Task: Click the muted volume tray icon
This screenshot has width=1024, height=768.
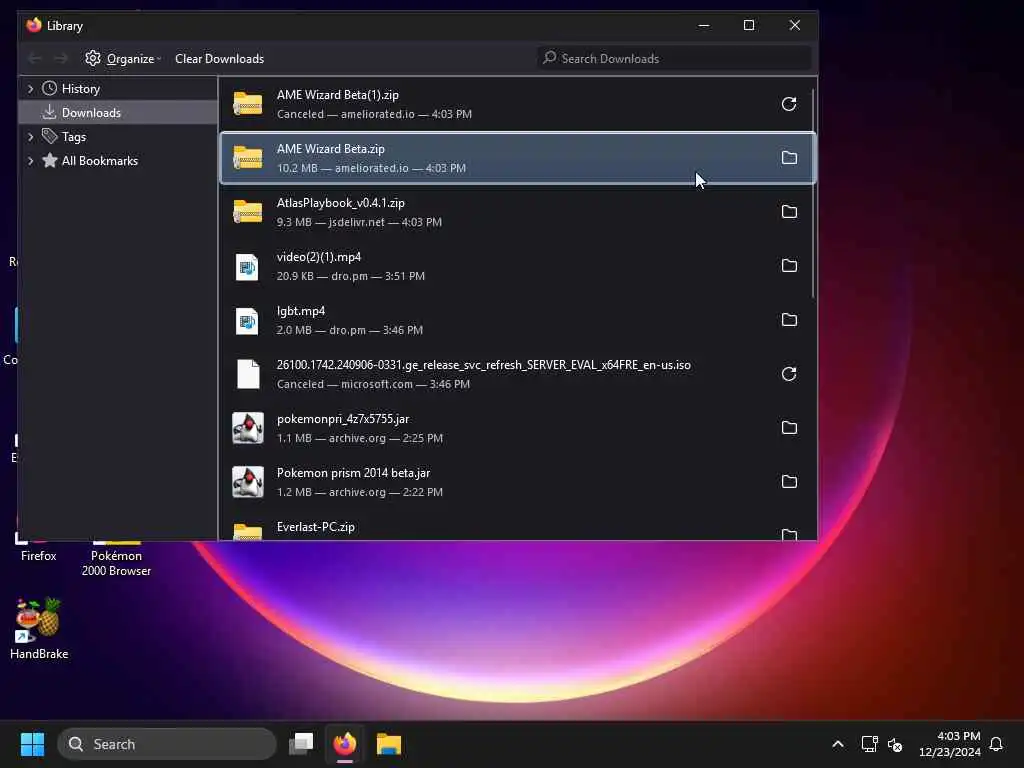Action: point(895,744)
